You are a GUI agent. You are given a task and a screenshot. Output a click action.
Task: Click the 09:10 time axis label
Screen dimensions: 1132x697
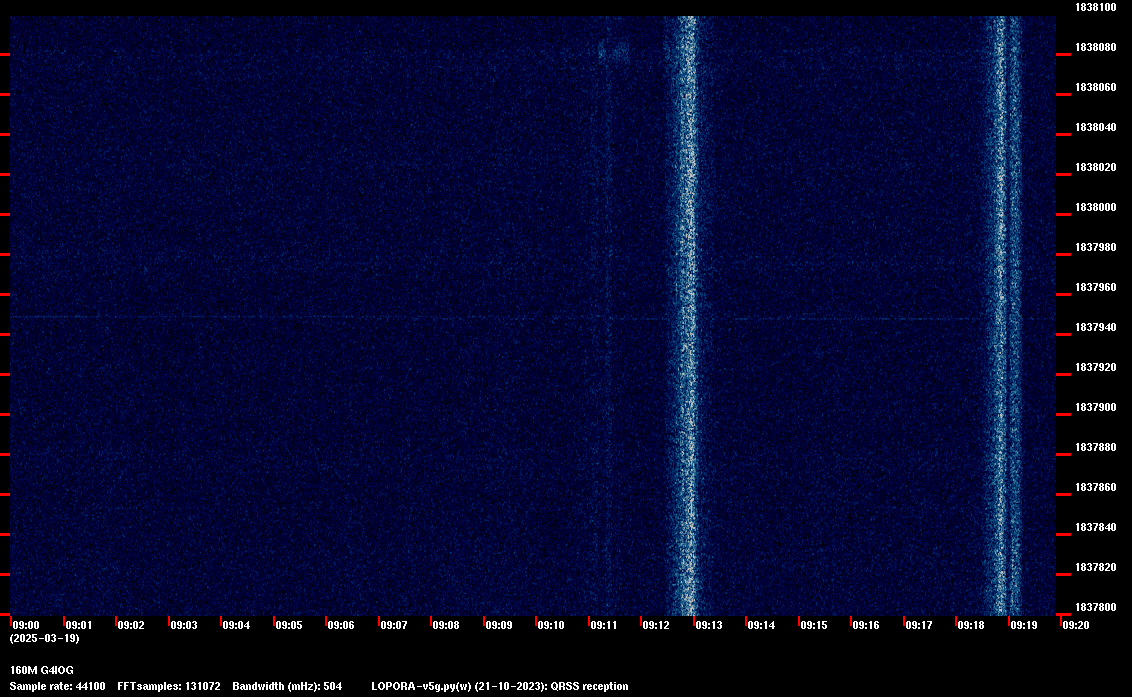(x=551, y=625)
